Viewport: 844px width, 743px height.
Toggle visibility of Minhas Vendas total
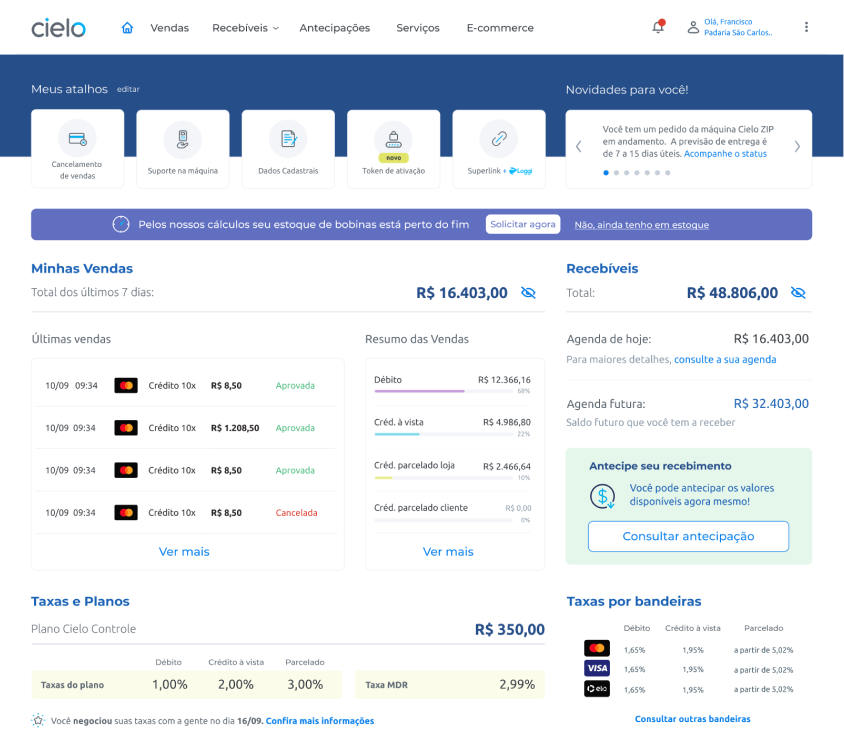pyautogui.click(x=529, y=293)
